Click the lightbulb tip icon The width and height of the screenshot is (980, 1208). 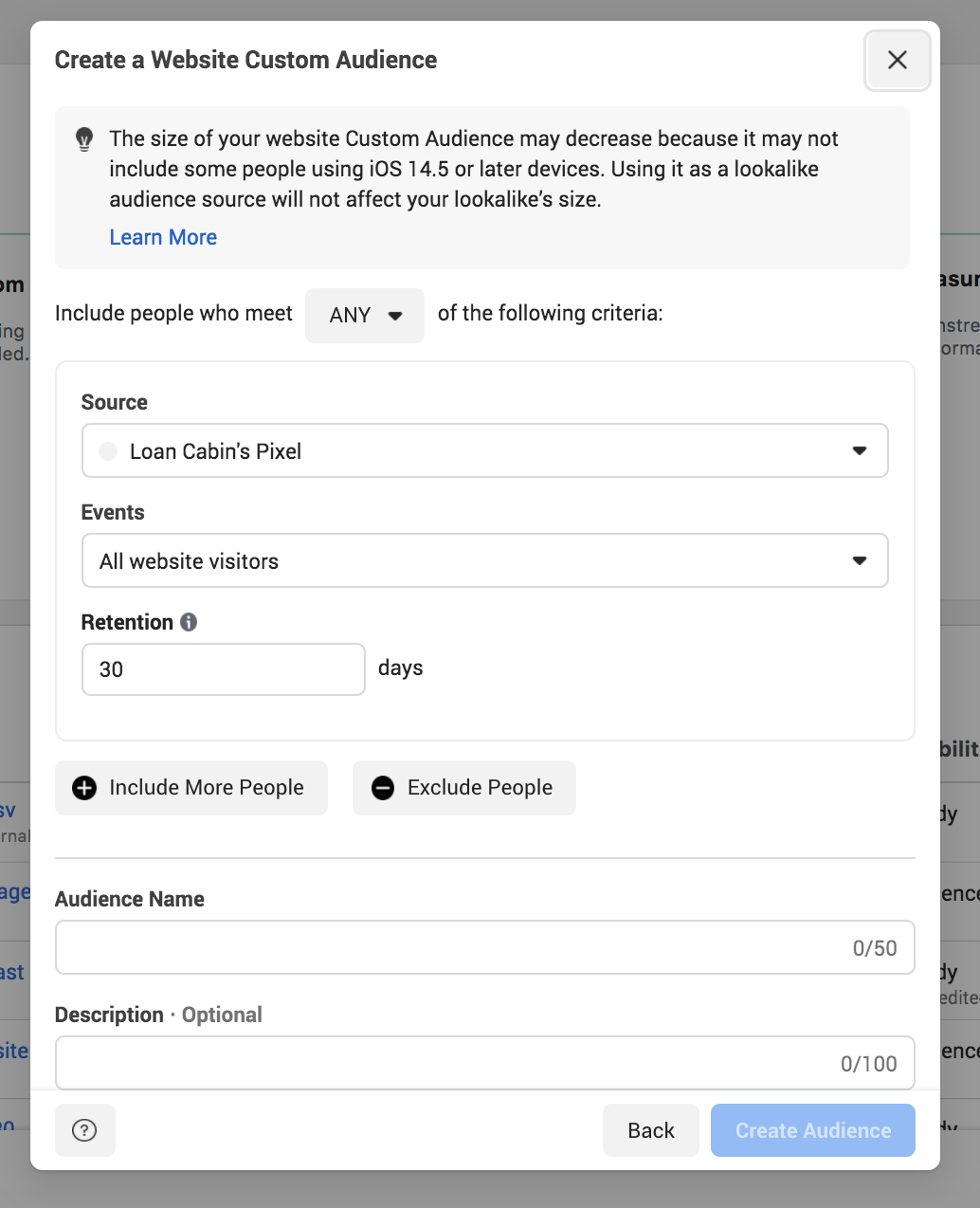(x=84, y=139)
